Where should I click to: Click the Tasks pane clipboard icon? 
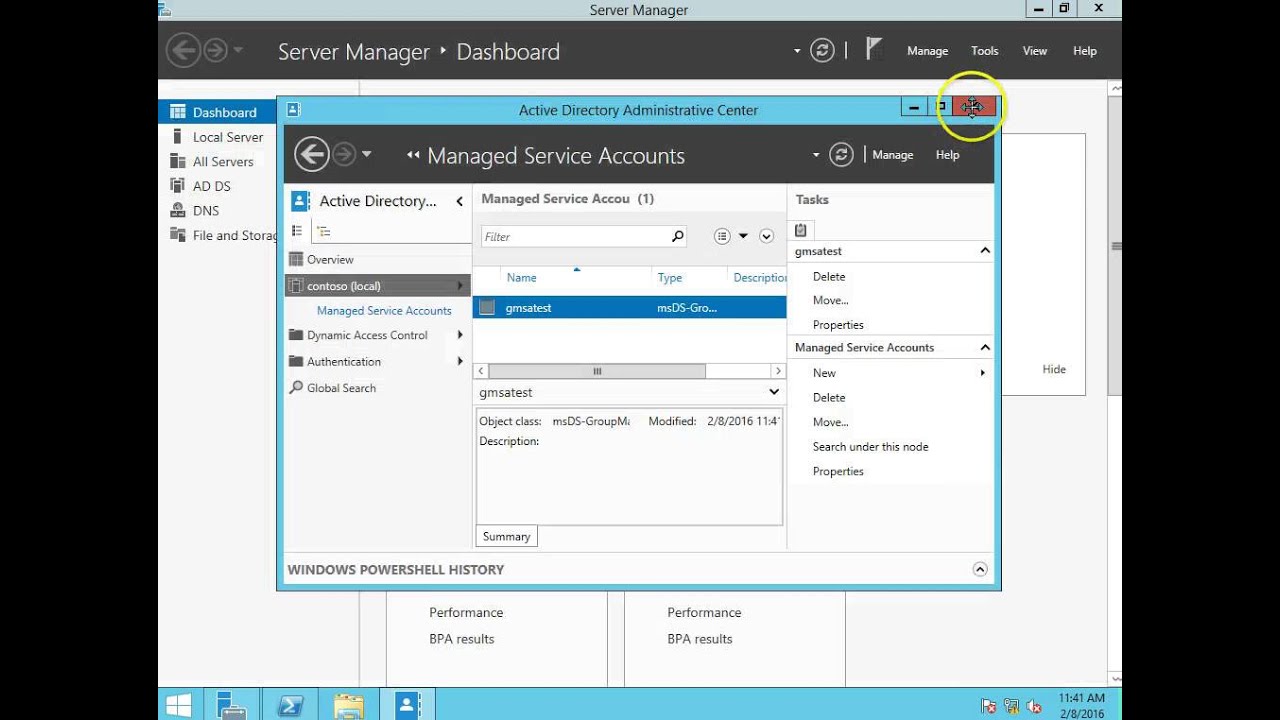[x=800, y=229]
